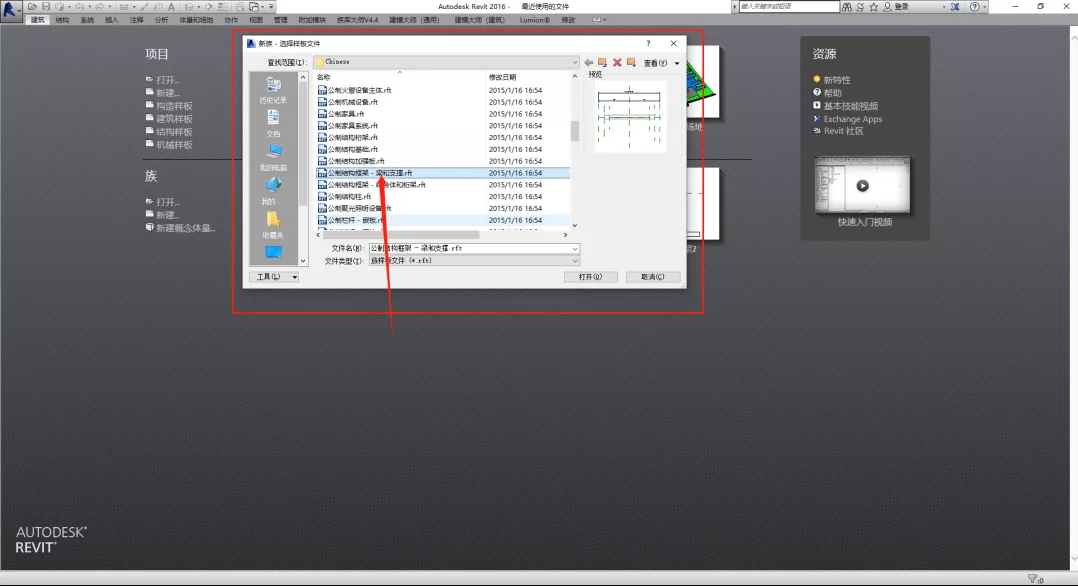Switch to the 插入 ribbon tab
Screen dimensions: 1078x586
tap(112, 20)
